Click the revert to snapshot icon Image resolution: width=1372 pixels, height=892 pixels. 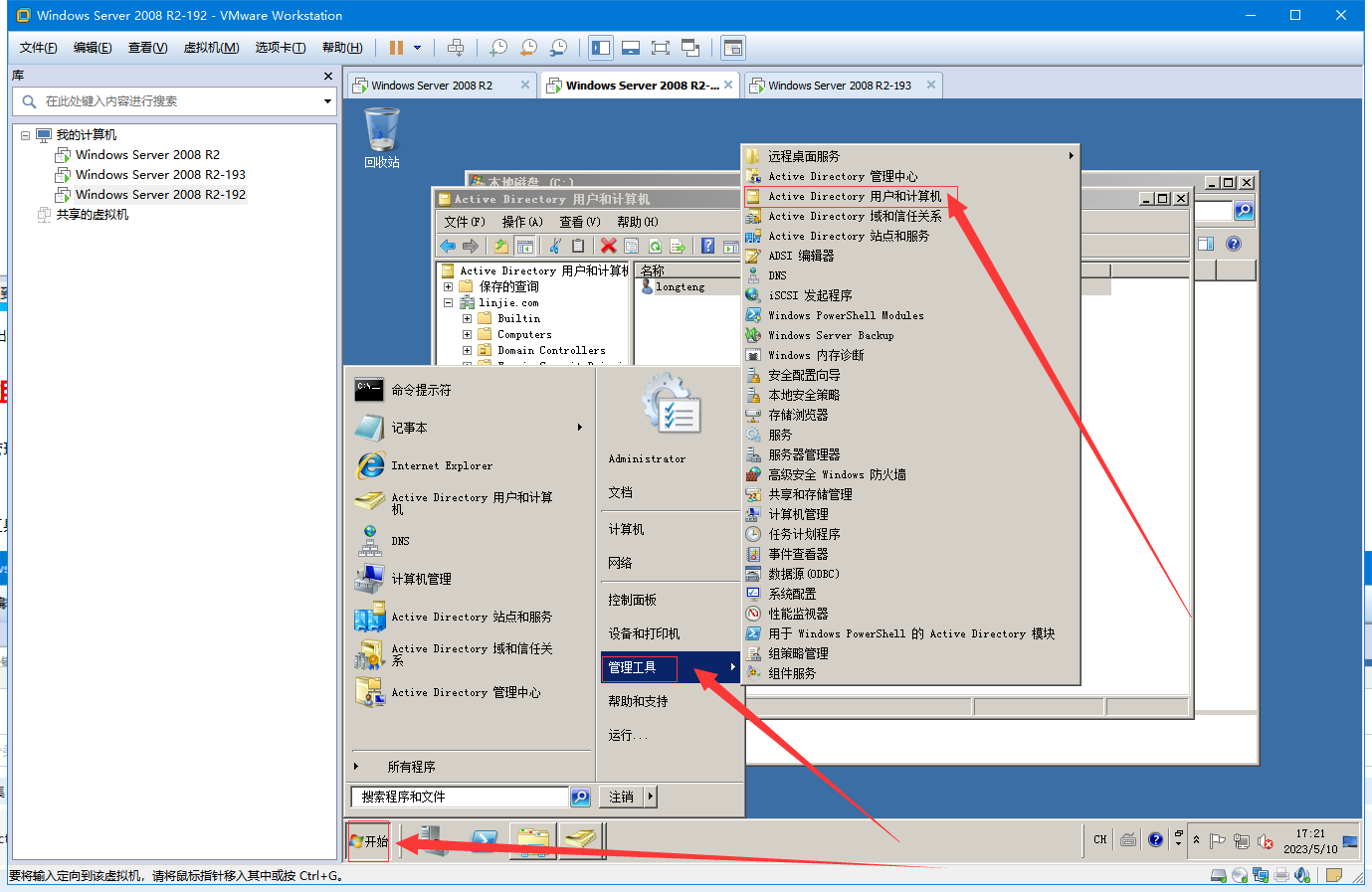pyautogui.click(x=528, y=48)
